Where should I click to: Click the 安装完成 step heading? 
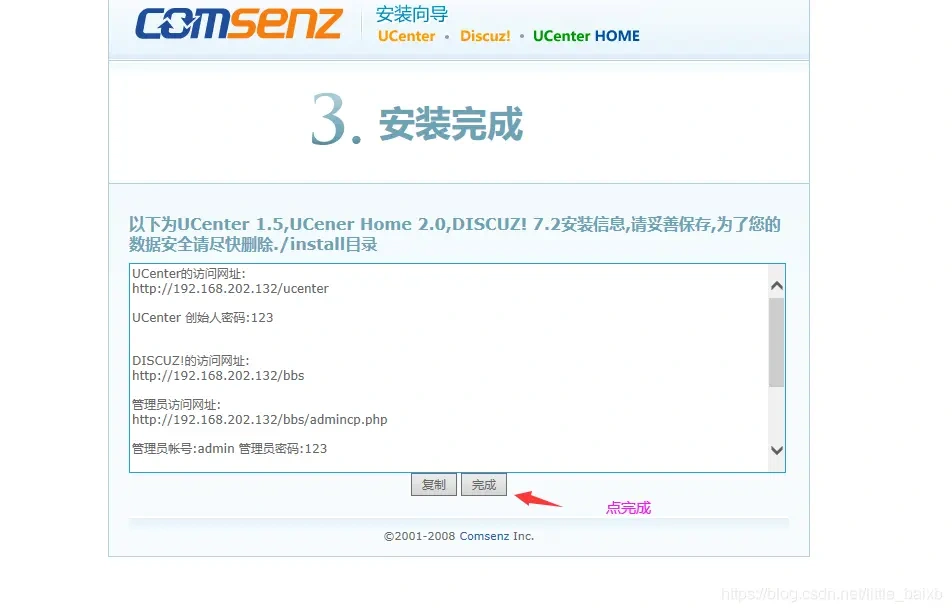pos(450,124)
